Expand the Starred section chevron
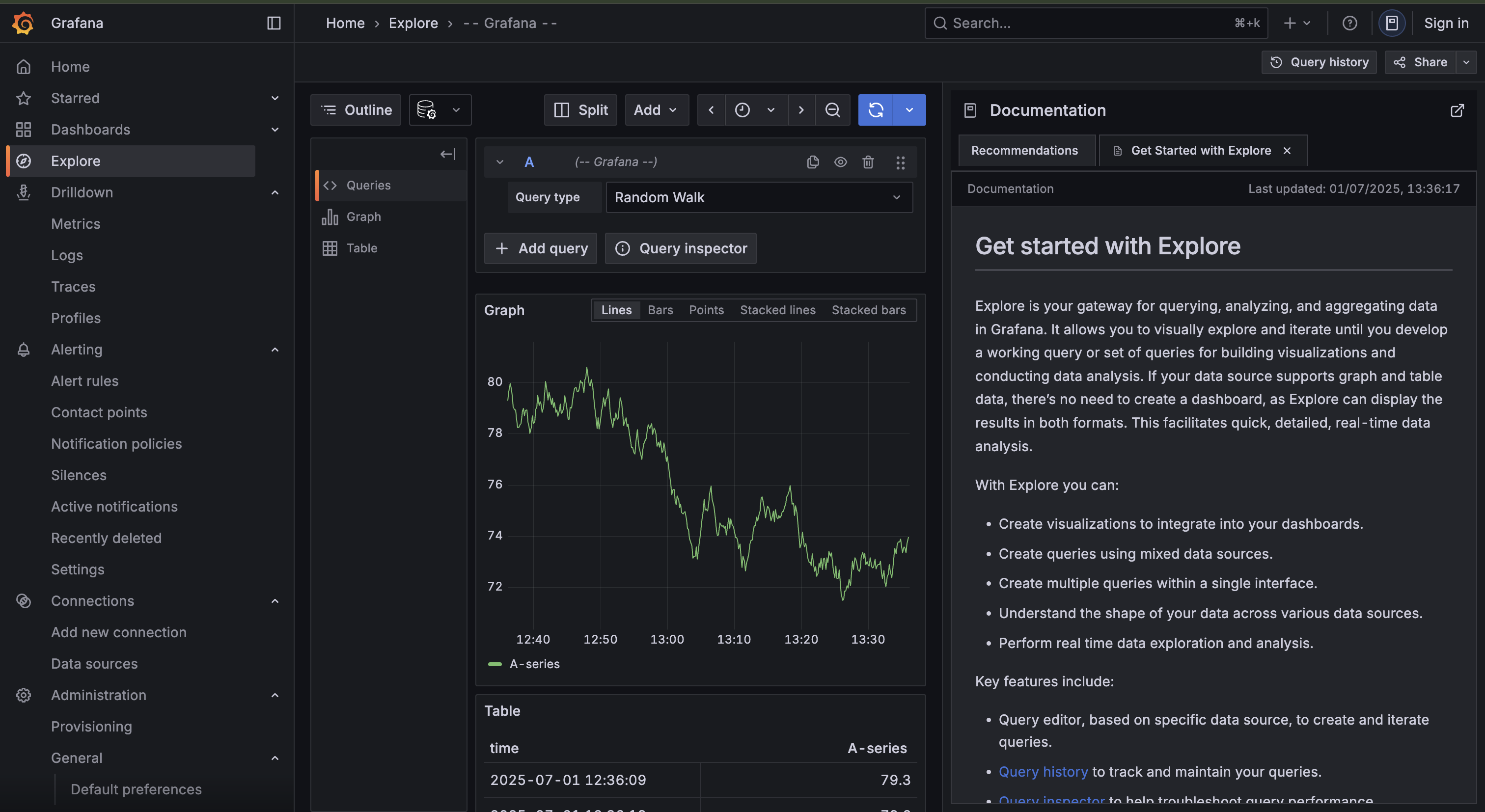Viewport: 1485px width, 812px height. pyautogui.click(x=275, y=99)
